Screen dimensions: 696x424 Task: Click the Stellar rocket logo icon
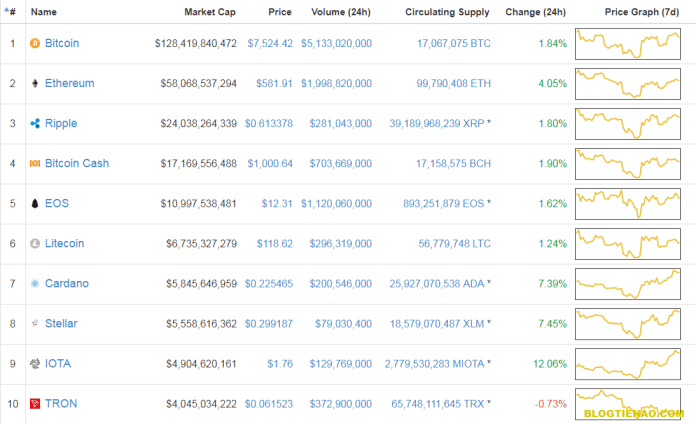[35, 323]
